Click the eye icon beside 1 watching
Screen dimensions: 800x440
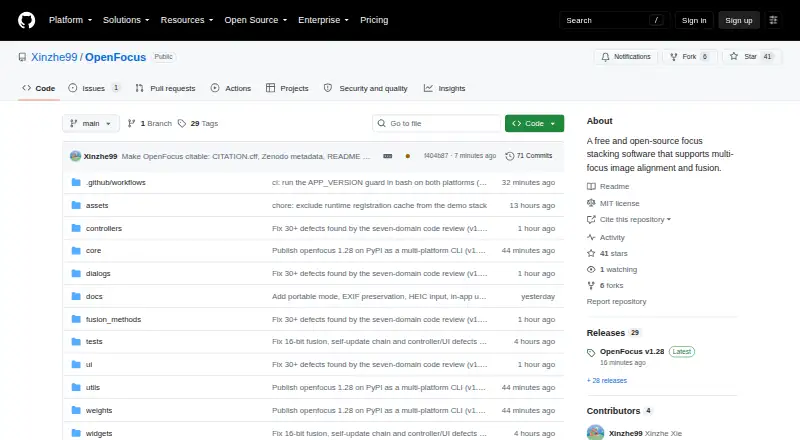click(591, 270)
